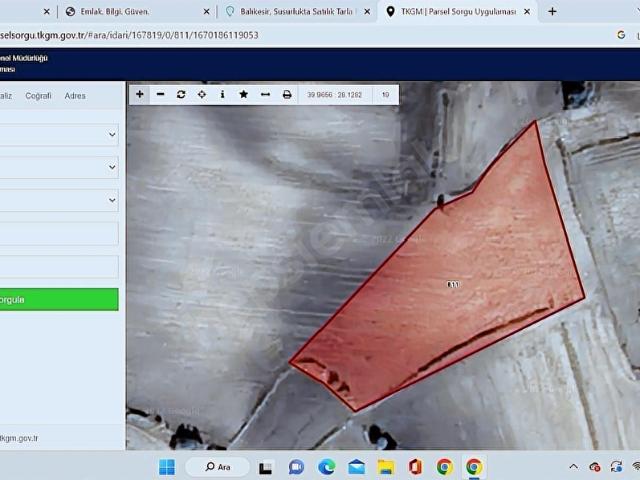Zoom in with the plus map tool
The width and height of the screenshot is (640, 480).
coord(140,94)
